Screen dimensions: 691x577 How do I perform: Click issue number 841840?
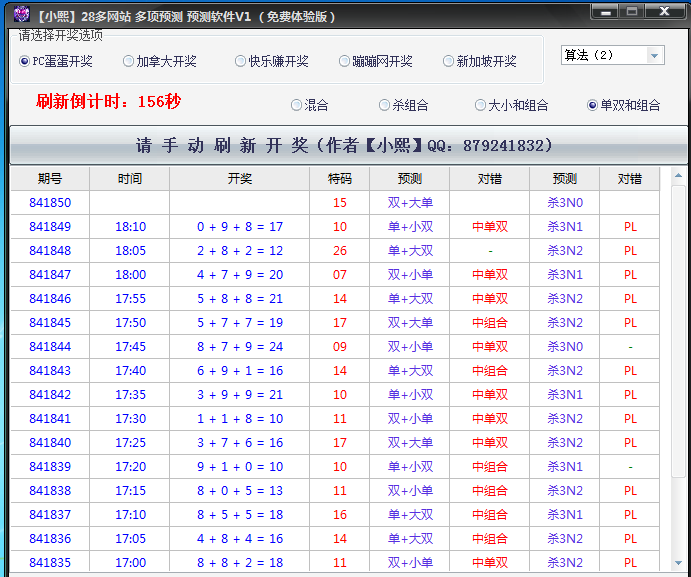pyautogui.click(x=50, y=443)
